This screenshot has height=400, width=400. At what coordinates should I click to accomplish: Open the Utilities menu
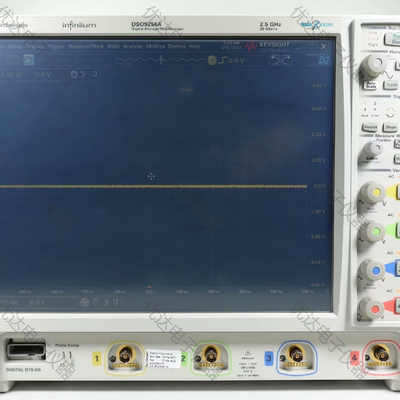(x=155, y=46)
